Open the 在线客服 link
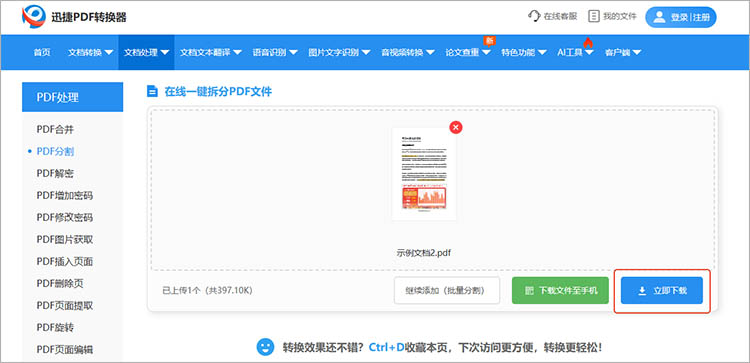The width and height of the screenshot is (750, 363). [x=552, y=16]
